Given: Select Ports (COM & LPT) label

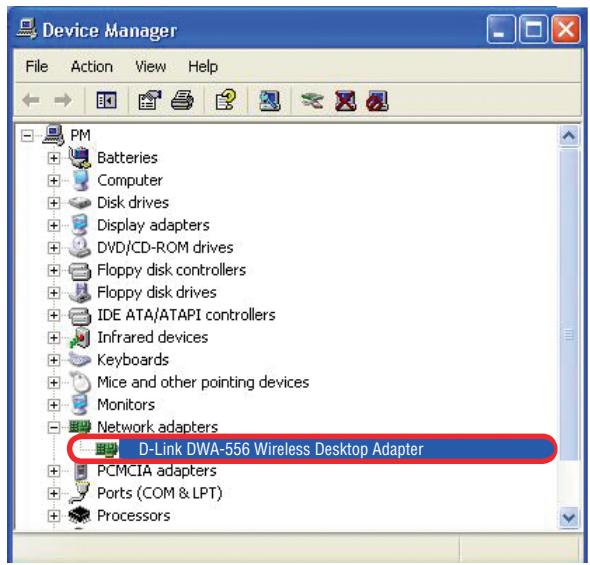Looking at the screenshot, I should click(160, 493).
